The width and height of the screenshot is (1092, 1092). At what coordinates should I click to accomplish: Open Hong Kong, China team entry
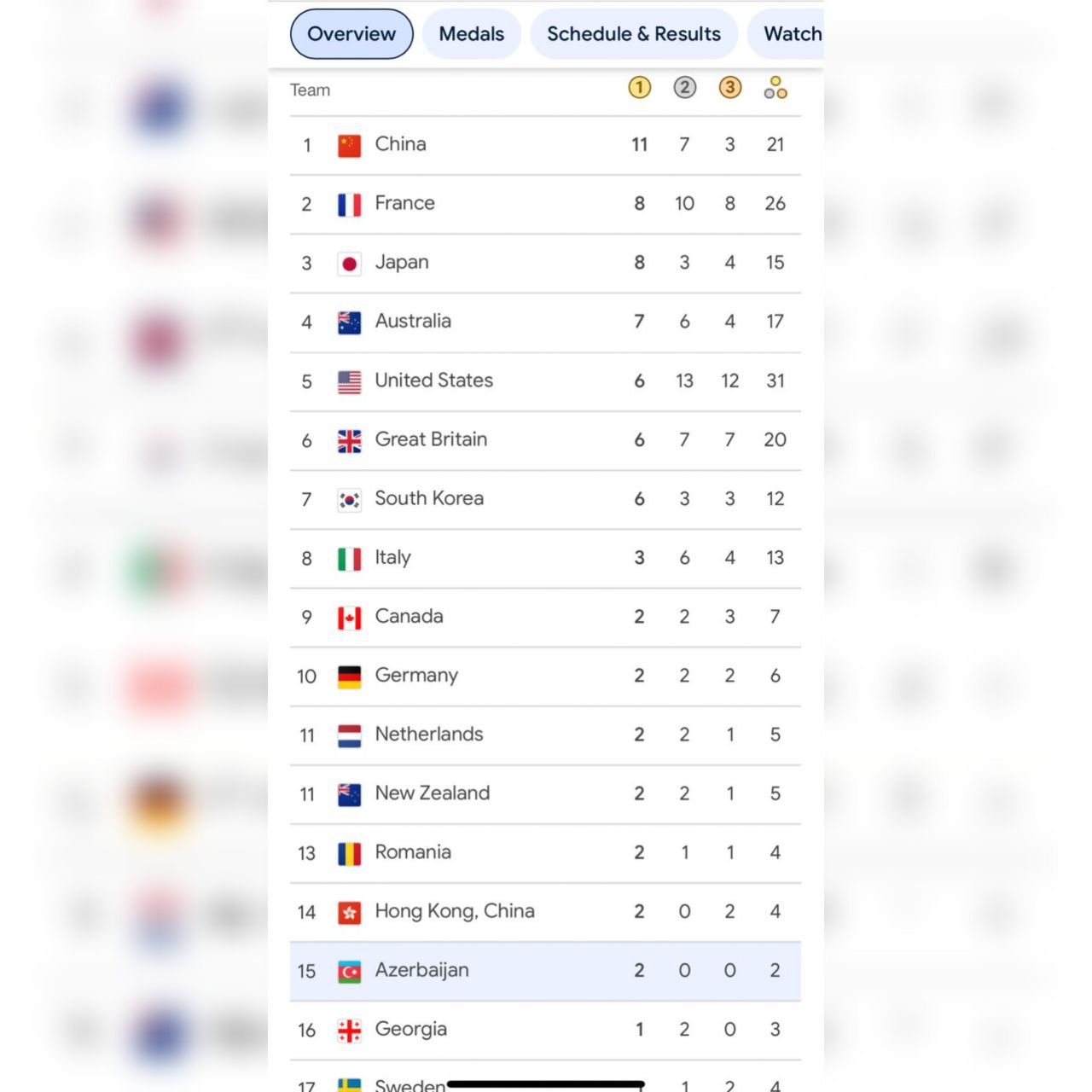coord(545,912)
